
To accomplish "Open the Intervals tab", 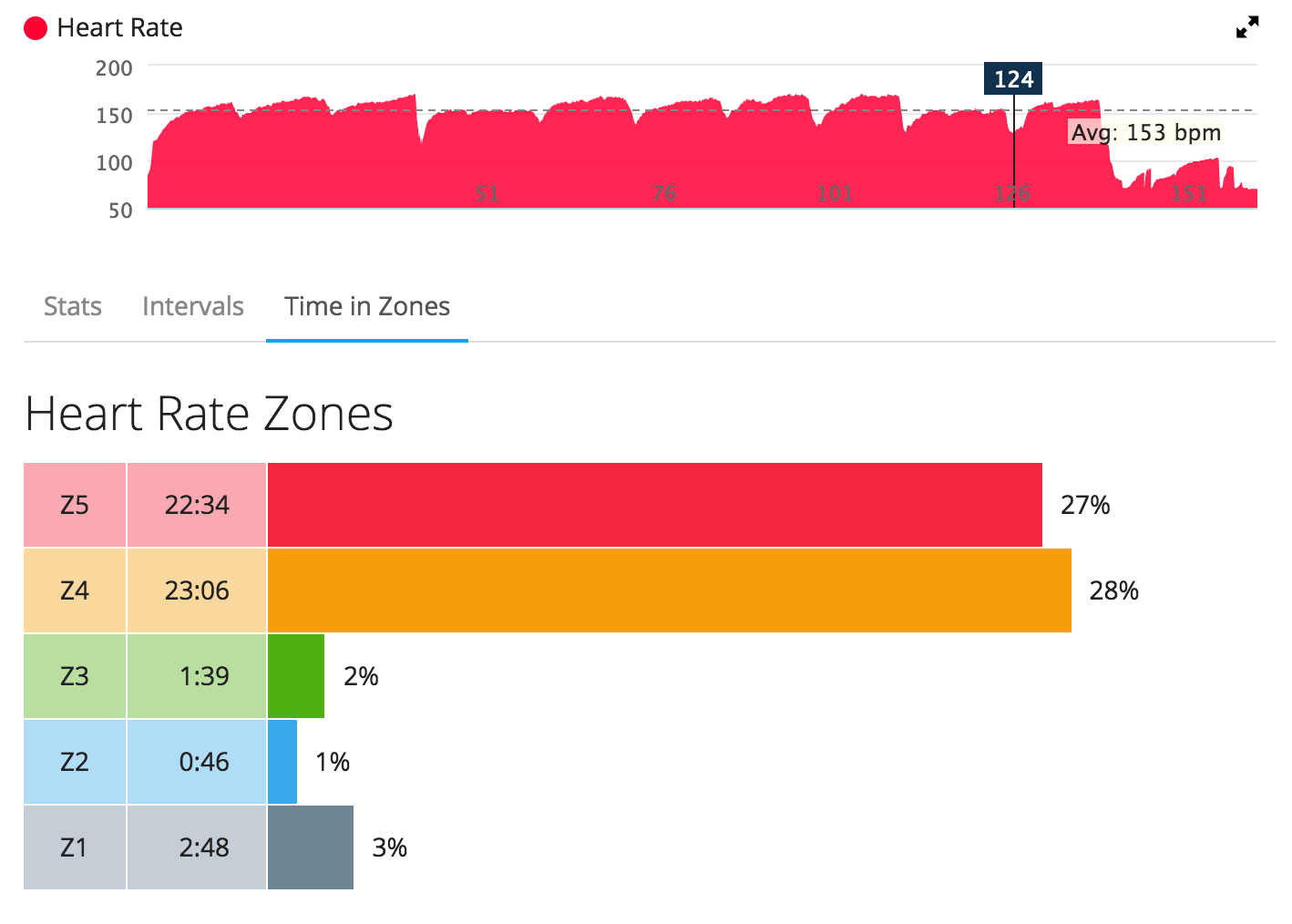I will click(x=193, y=306).
